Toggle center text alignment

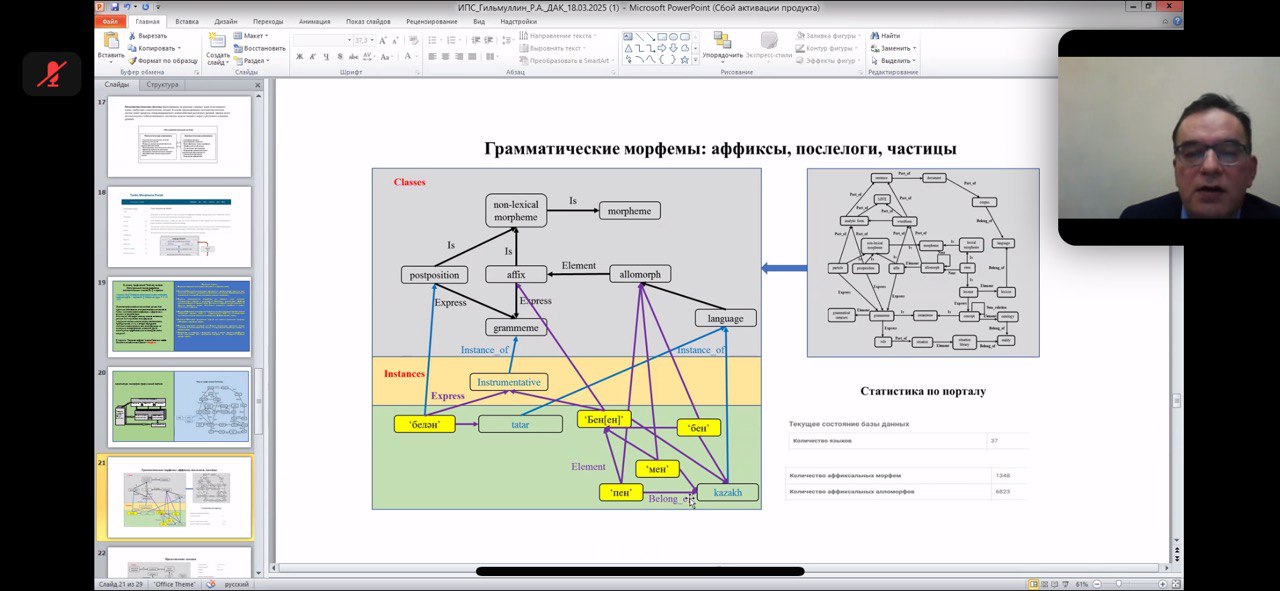(445, 56)
